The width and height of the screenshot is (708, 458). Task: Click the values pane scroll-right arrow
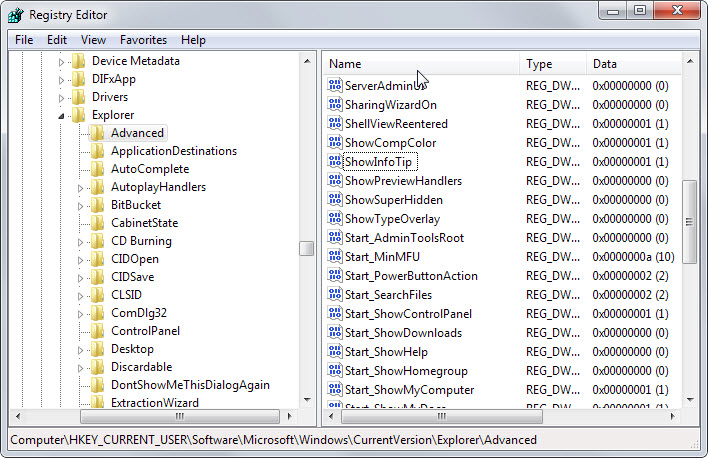click(673, 416)
